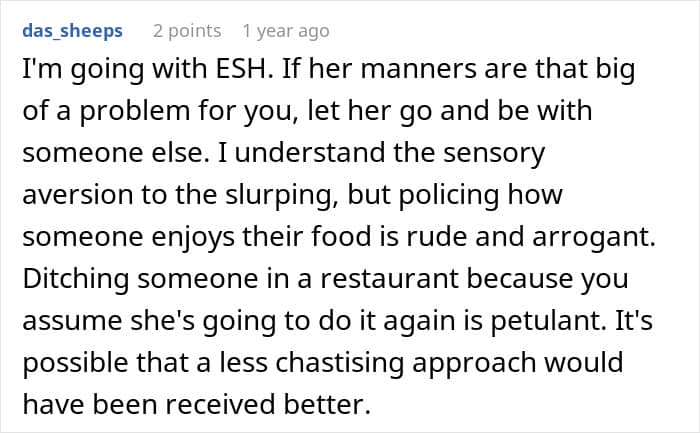700x433 pixels.
Task: Click the word 'enjoys' in the comment
Action: pos(193,238)
